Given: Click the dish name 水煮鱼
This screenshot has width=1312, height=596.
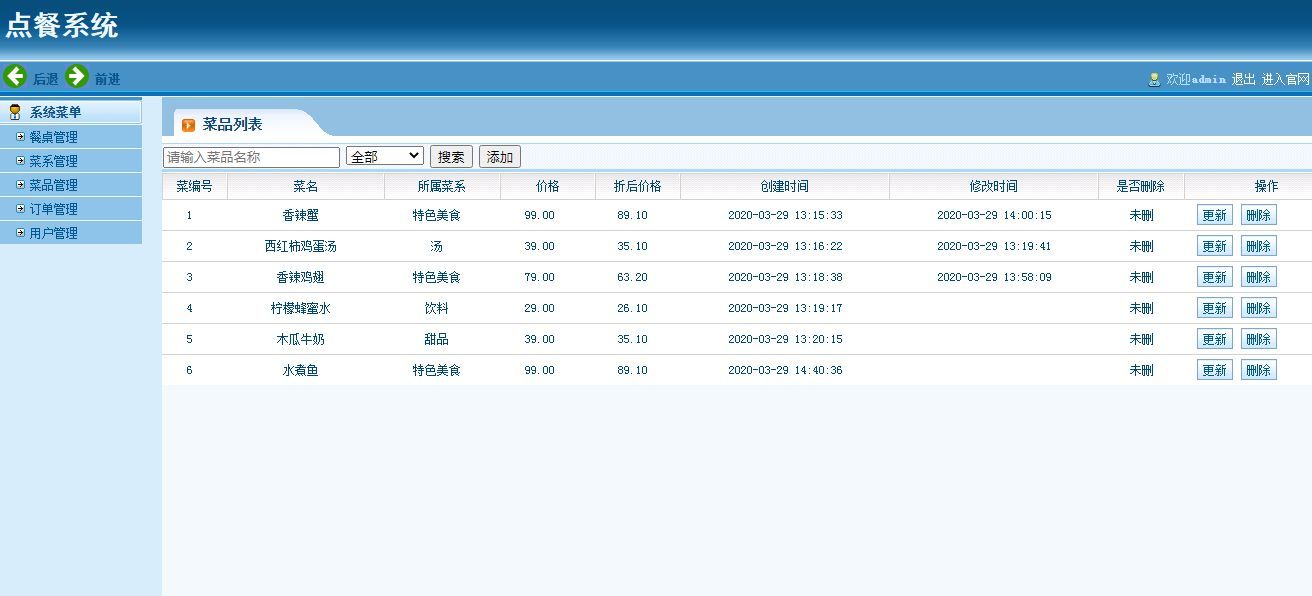Looking at the screenshot, I should click(300, 370).
